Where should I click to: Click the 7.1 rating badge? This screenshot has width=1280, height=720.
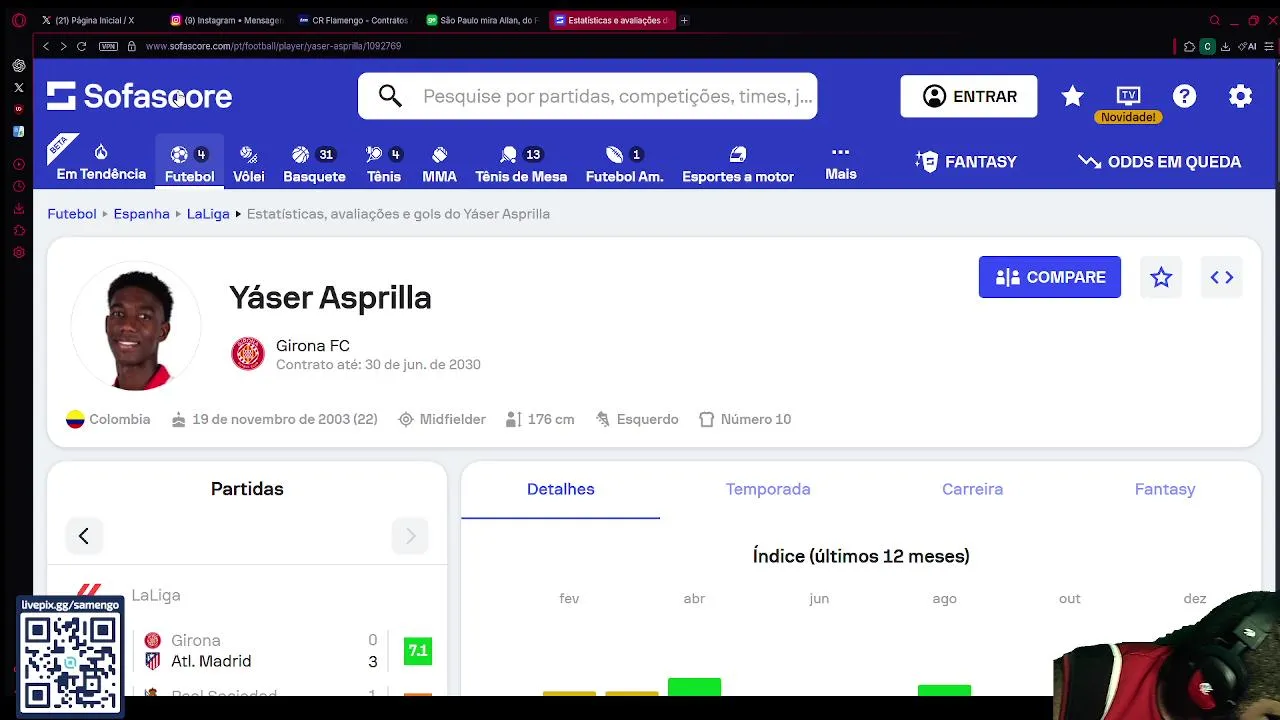tap(418, 651)
